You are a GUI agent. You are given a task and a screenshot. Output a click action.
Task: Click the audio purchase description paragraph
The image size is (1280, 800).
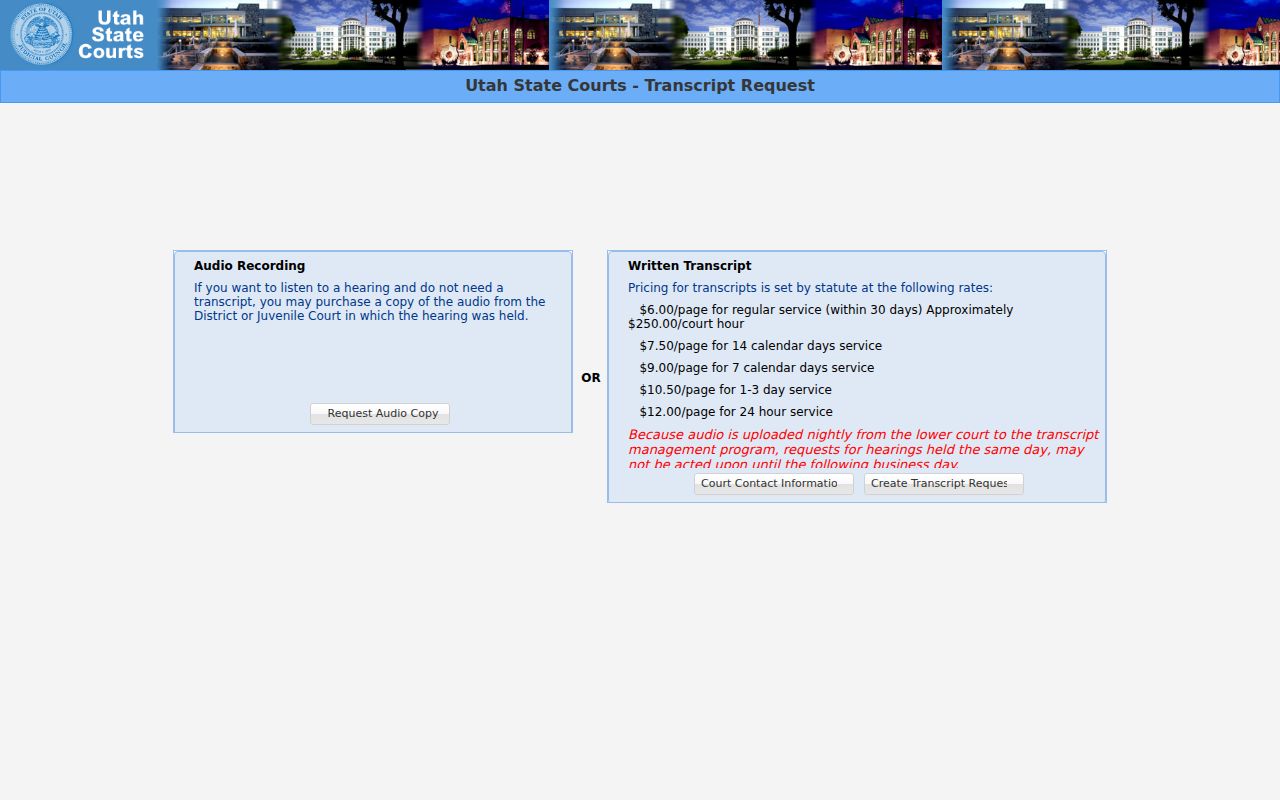pyautogui.click(x=370, y=302)
